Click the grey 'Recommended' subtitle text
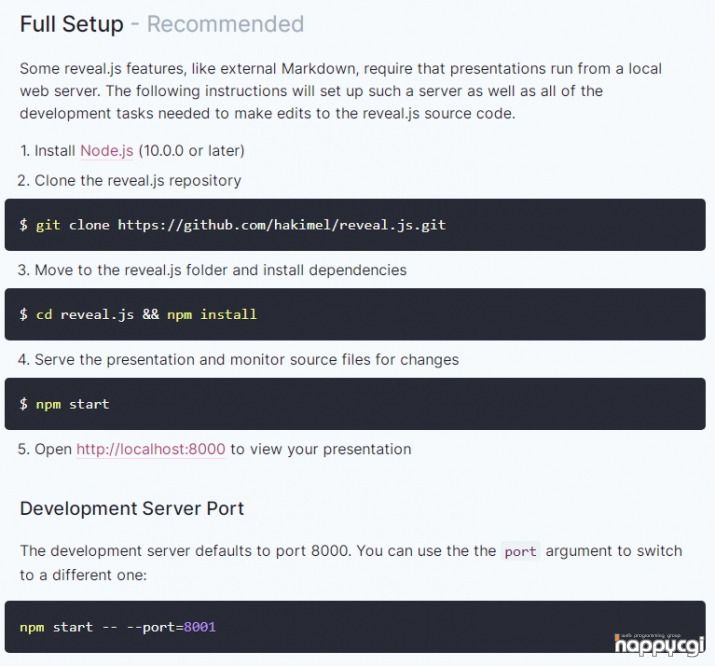This screenshot has width=715, height=666. [225, 24]
